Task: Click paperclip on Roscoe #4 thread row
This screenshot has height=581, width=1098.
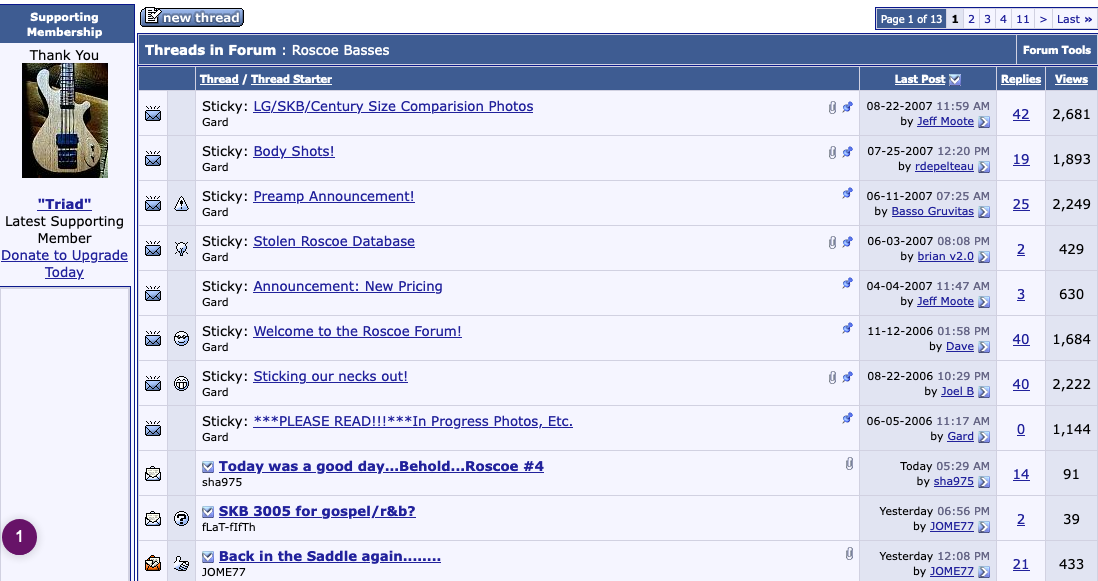Action: click(849, 463)
